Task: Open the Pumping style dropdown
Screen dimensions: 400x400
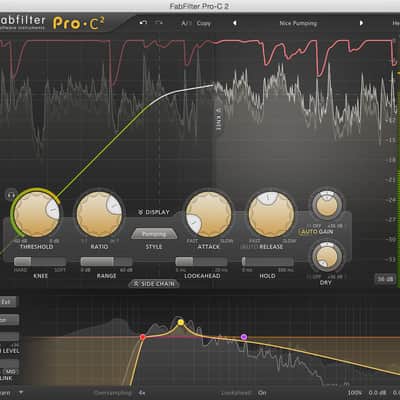Action: point(154,234)
